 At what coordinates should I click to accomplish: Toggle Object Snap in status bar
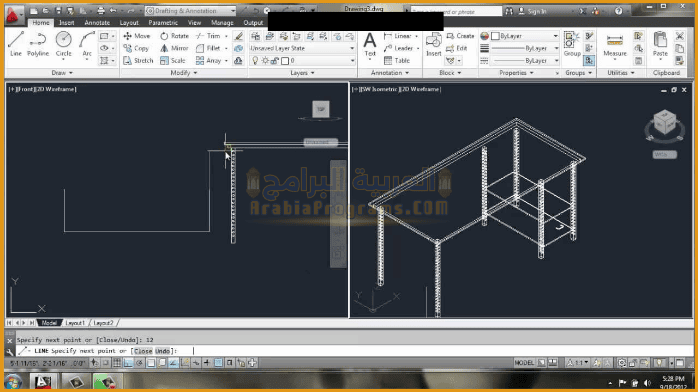pos(151,363)
